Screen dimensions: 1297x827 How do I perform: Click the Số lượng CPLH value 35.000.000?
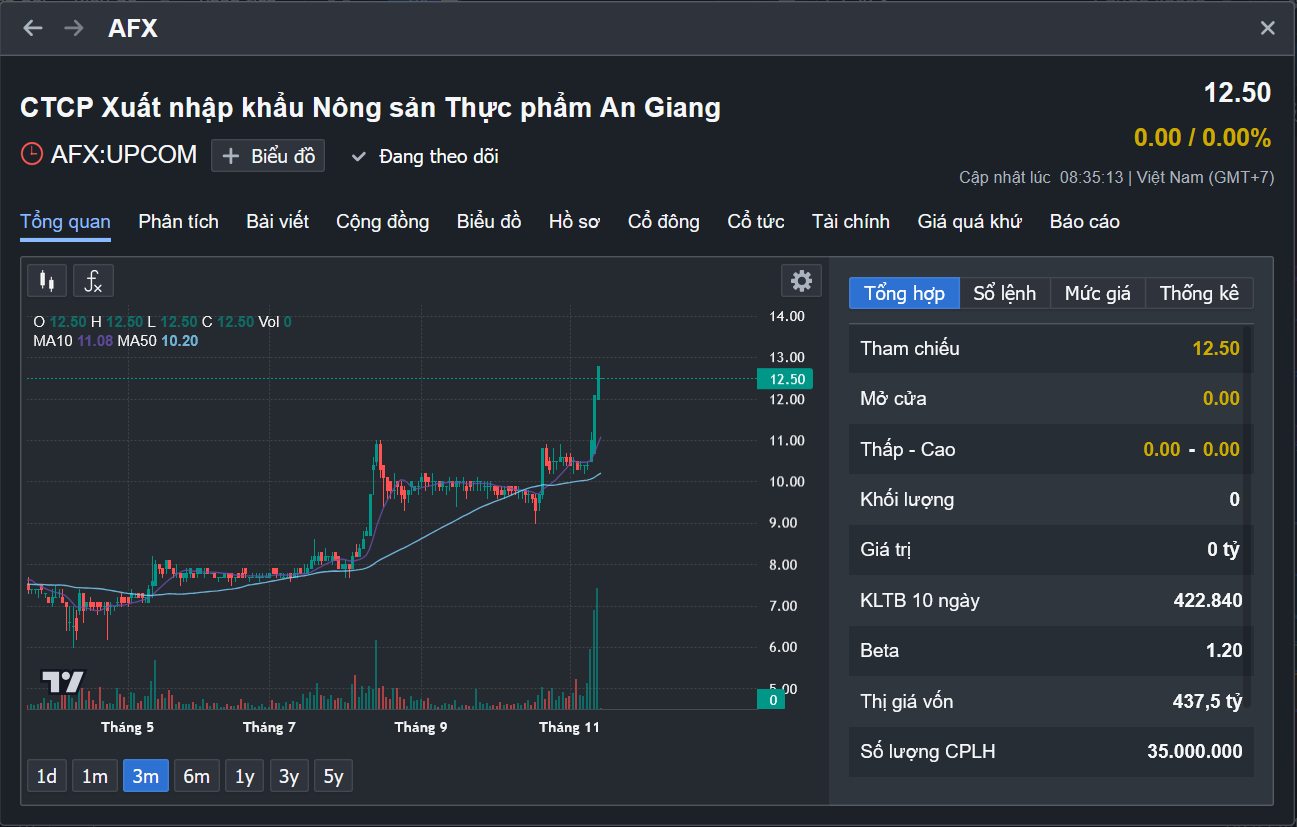pos(1195,751)
